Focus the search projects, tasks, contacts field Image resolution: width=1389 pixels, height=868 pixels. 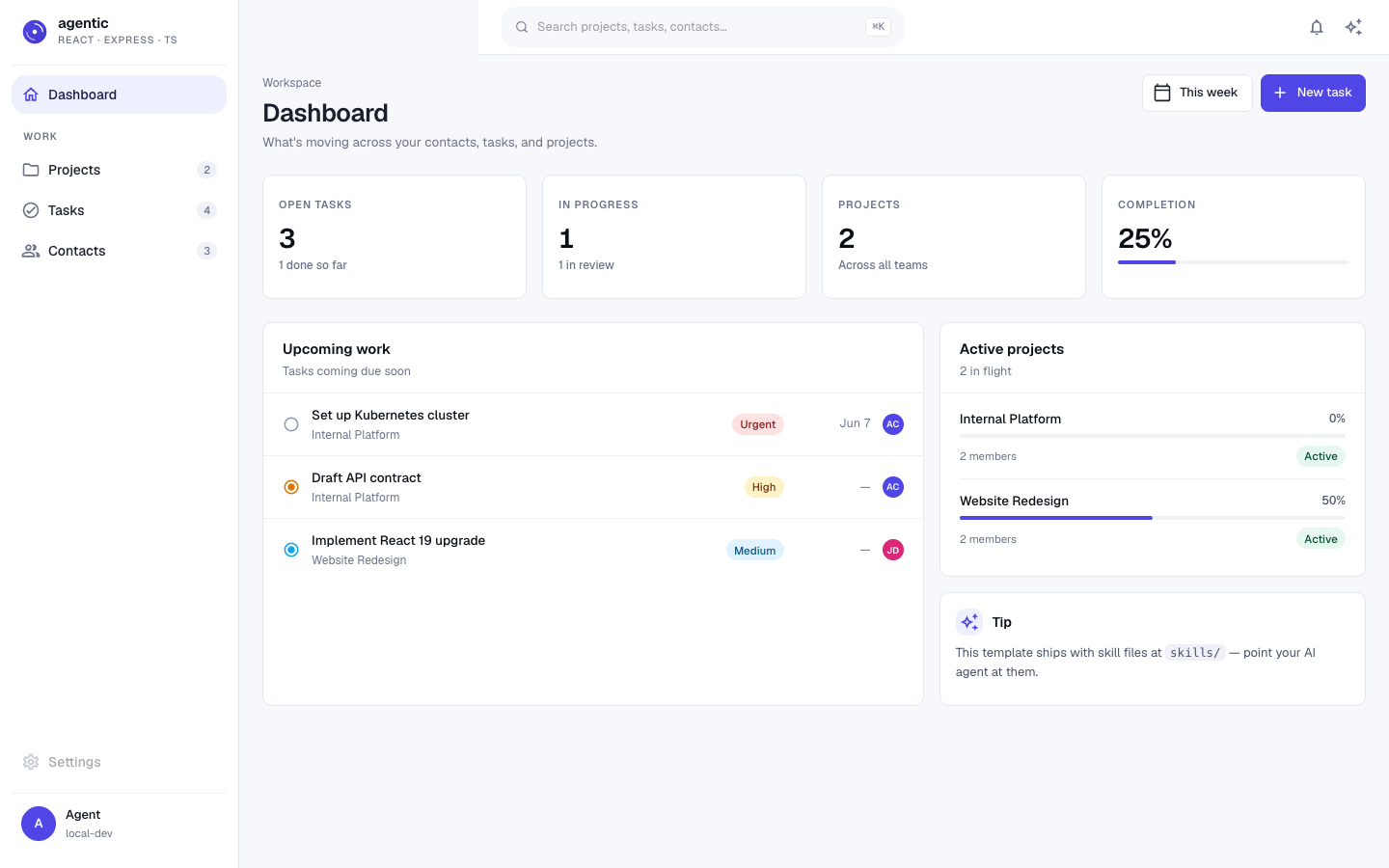tap(702, 27)
